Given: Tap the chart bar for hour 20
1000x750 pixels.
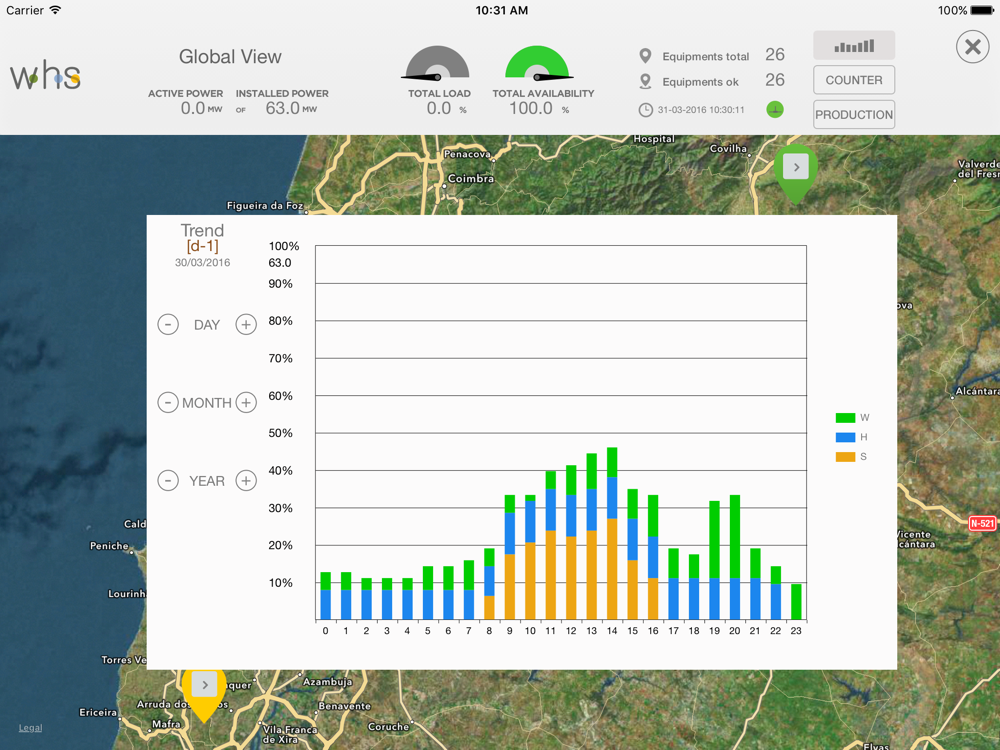Looking at the screenshot, I should pos(735,557).
